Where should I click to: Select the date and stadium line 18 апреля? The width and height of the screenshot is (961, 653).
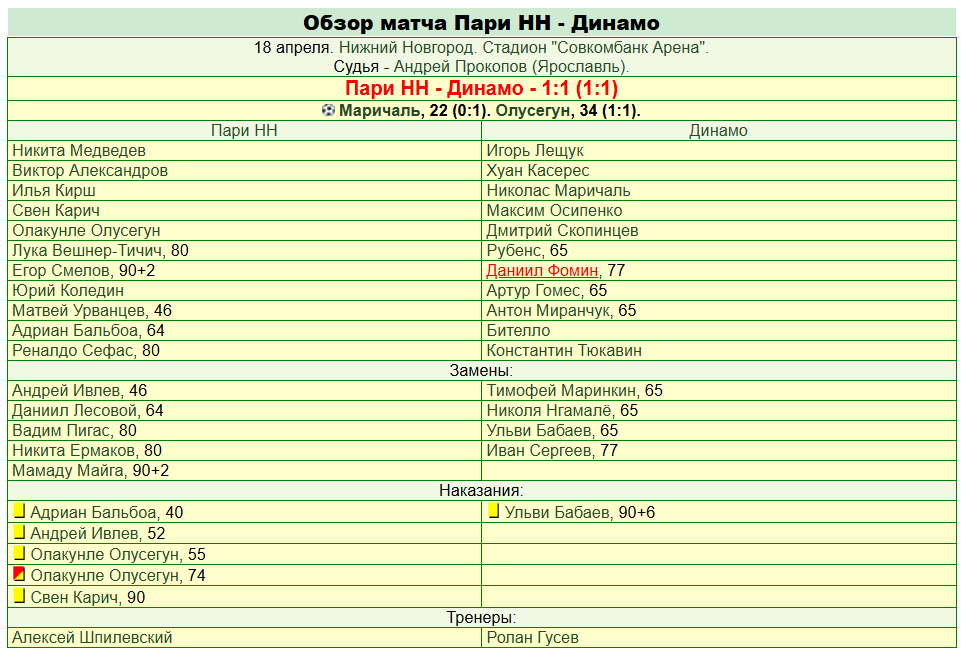[481, 48]
